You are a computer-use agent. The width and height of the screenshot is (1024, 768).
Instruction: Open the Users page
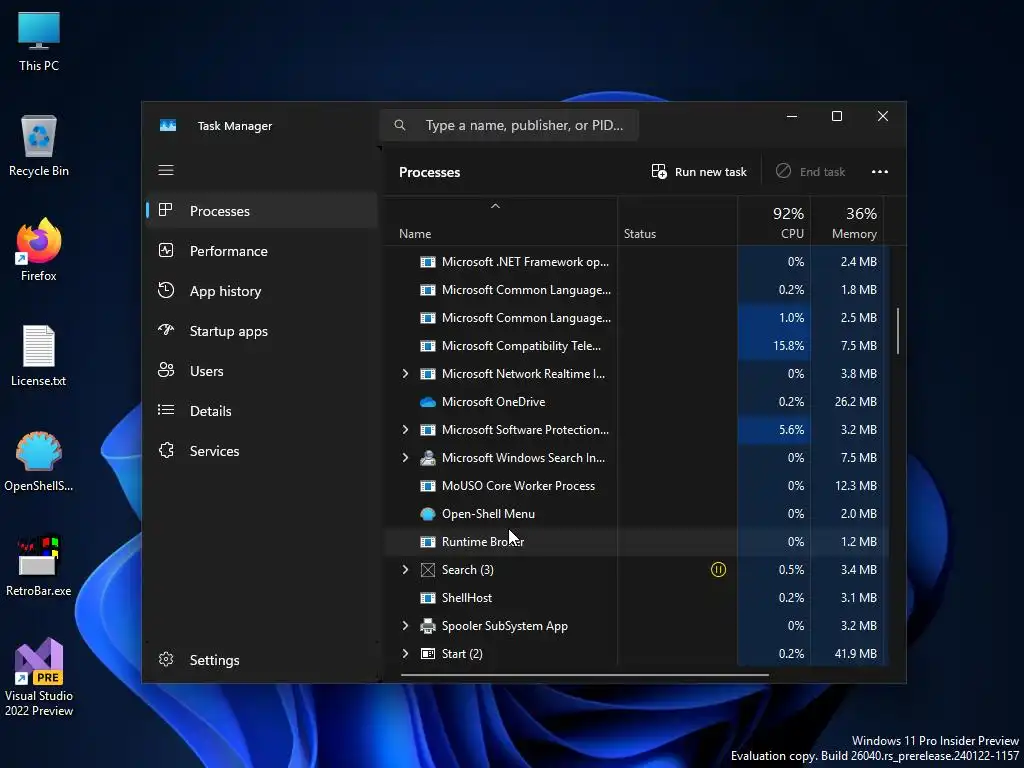tap(261, 371)
